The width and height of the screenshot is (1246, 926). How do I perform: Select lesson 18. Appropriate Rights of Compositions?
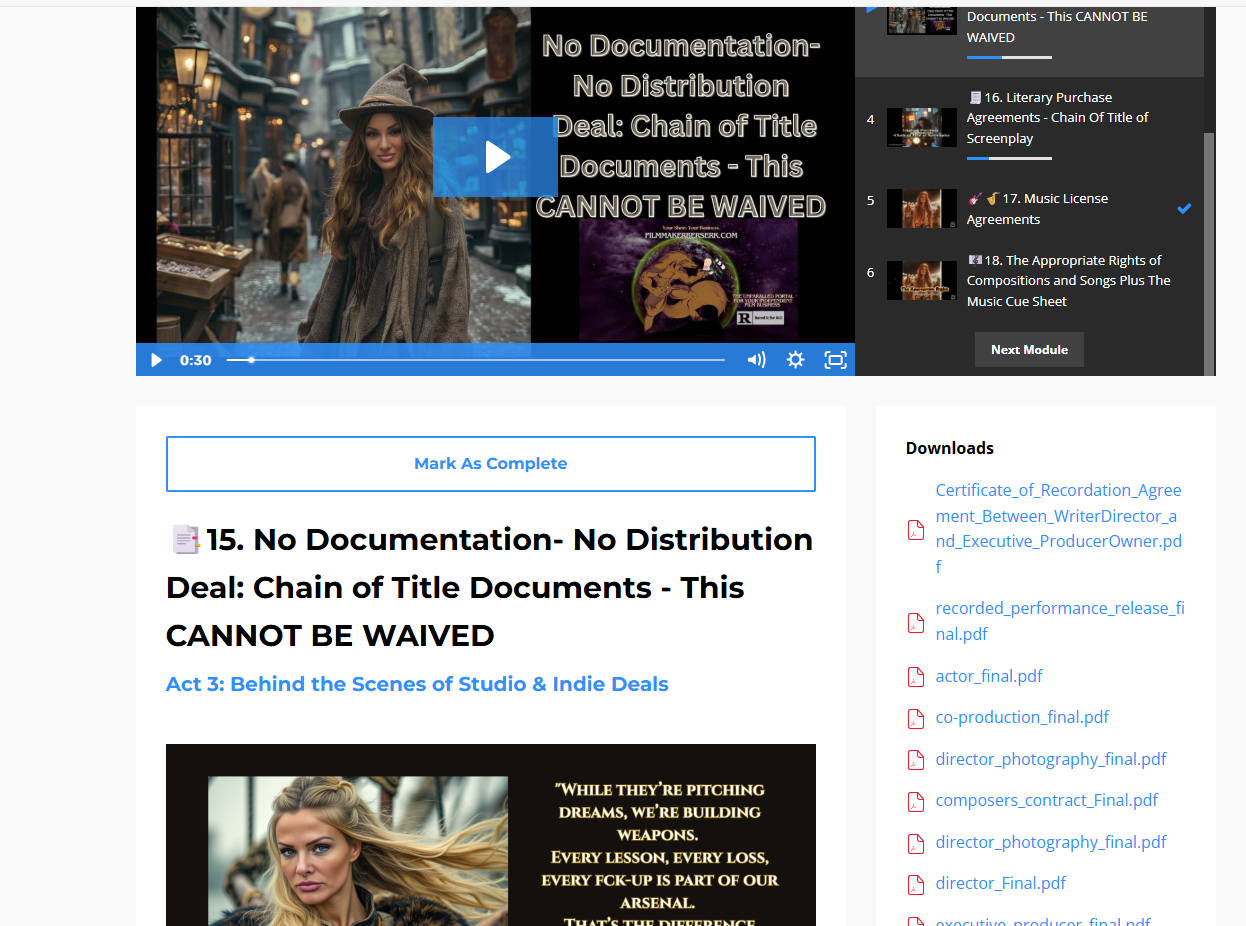pos(1030,281)
